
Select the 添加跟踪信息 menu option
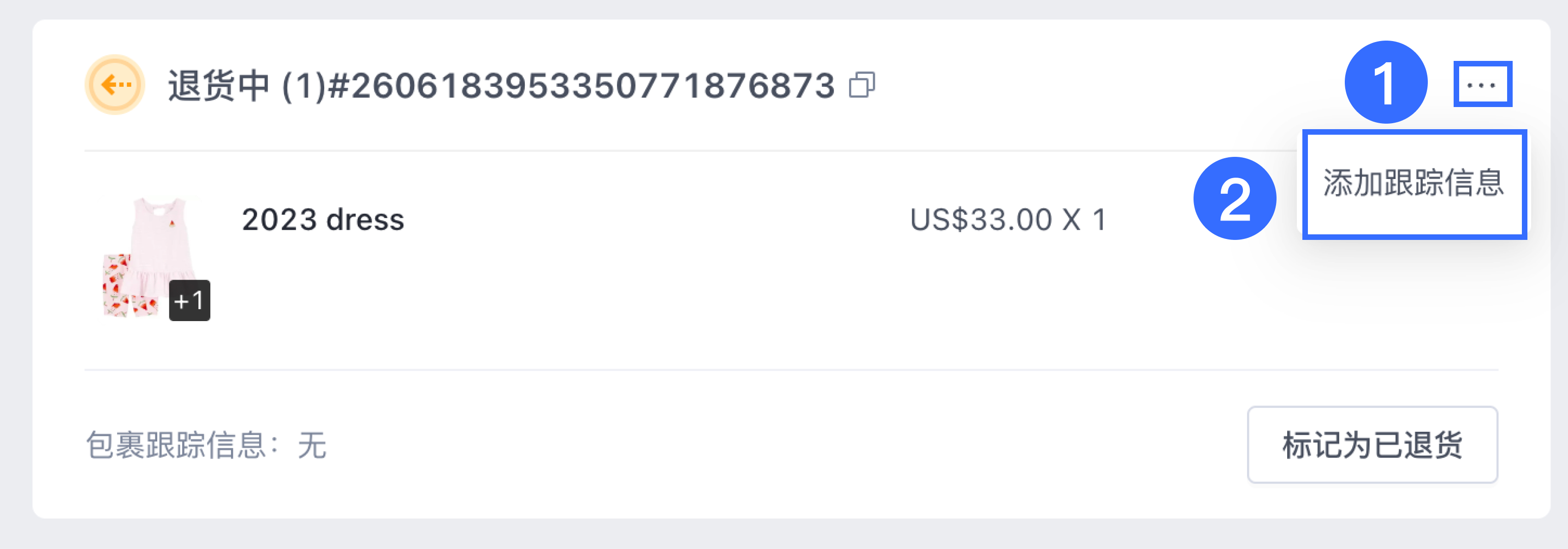(1414, 183)
